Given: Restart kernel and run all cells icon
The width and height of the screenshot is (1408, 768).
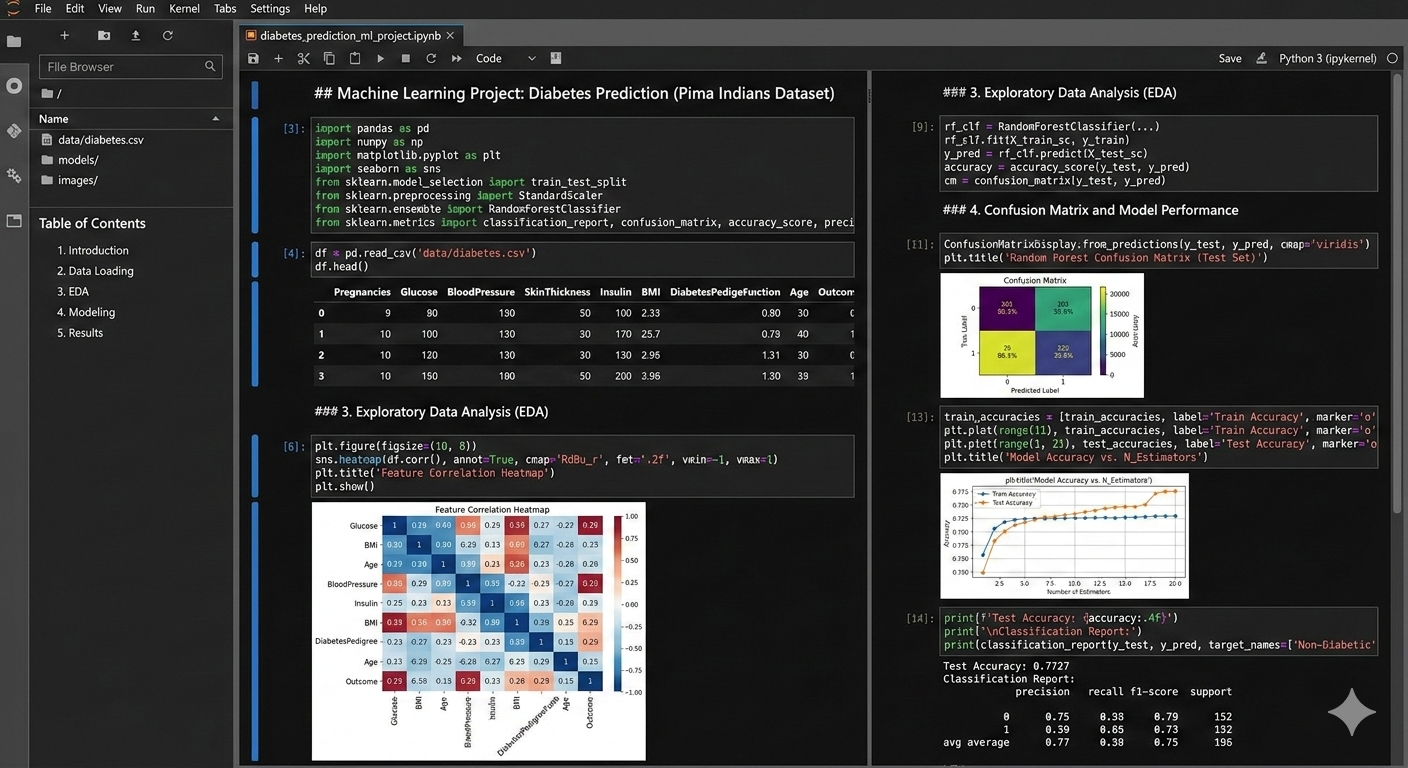Looking at the screenshot, I should click(x=456, y=59).
